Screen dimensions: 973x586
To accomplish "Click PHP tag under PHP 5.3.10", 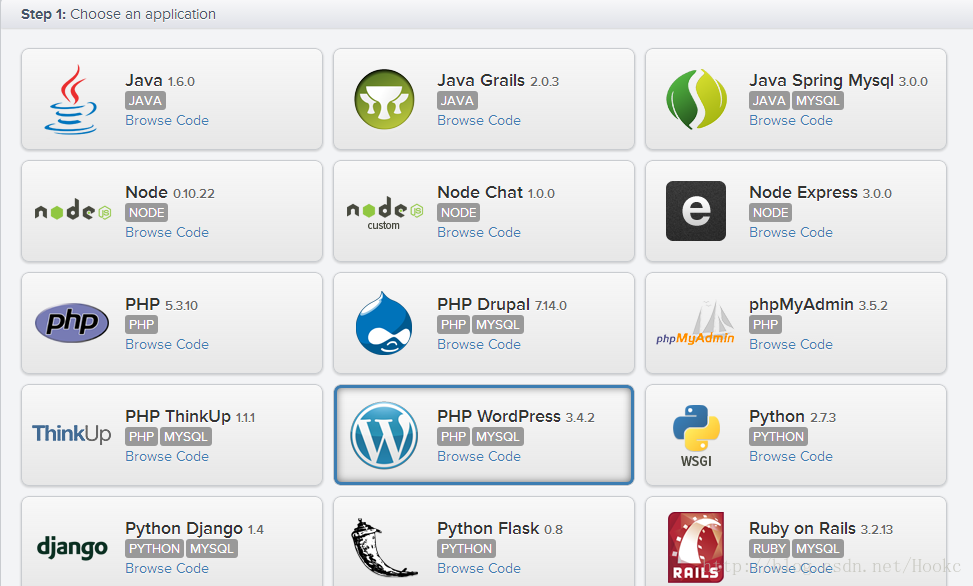I will point(141,324).
